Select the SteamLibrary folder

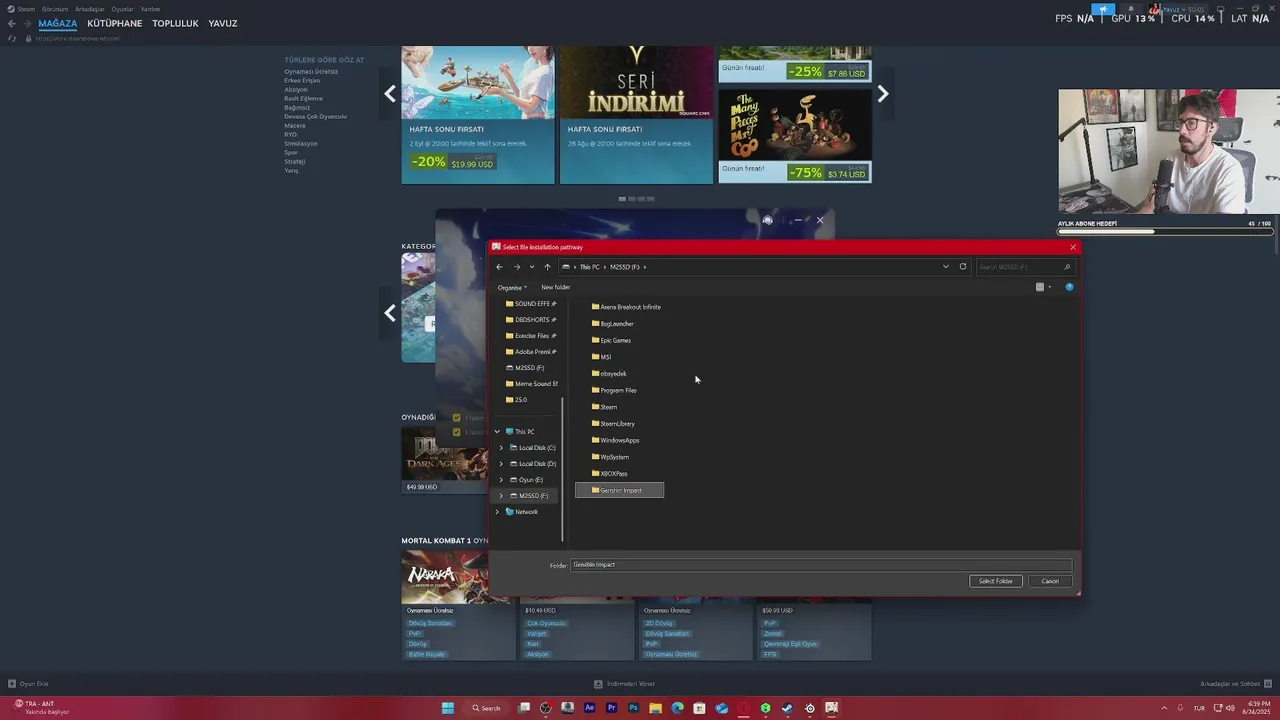tap(613, 424)
